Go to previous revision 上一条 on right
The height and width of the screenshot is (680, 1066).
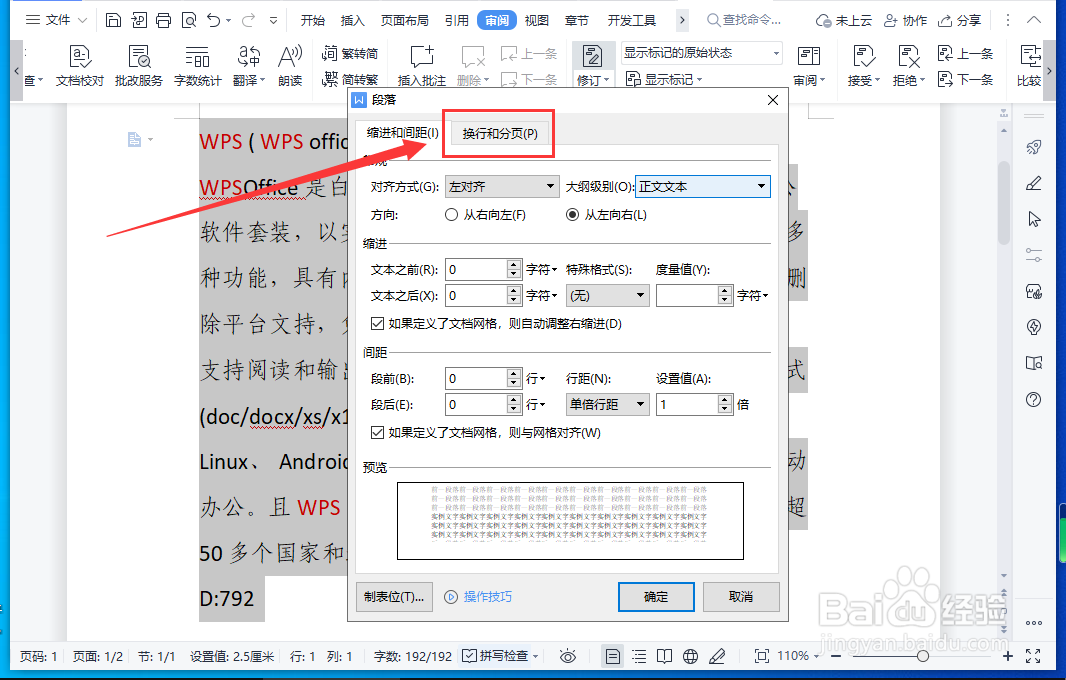tap(965, 53)
